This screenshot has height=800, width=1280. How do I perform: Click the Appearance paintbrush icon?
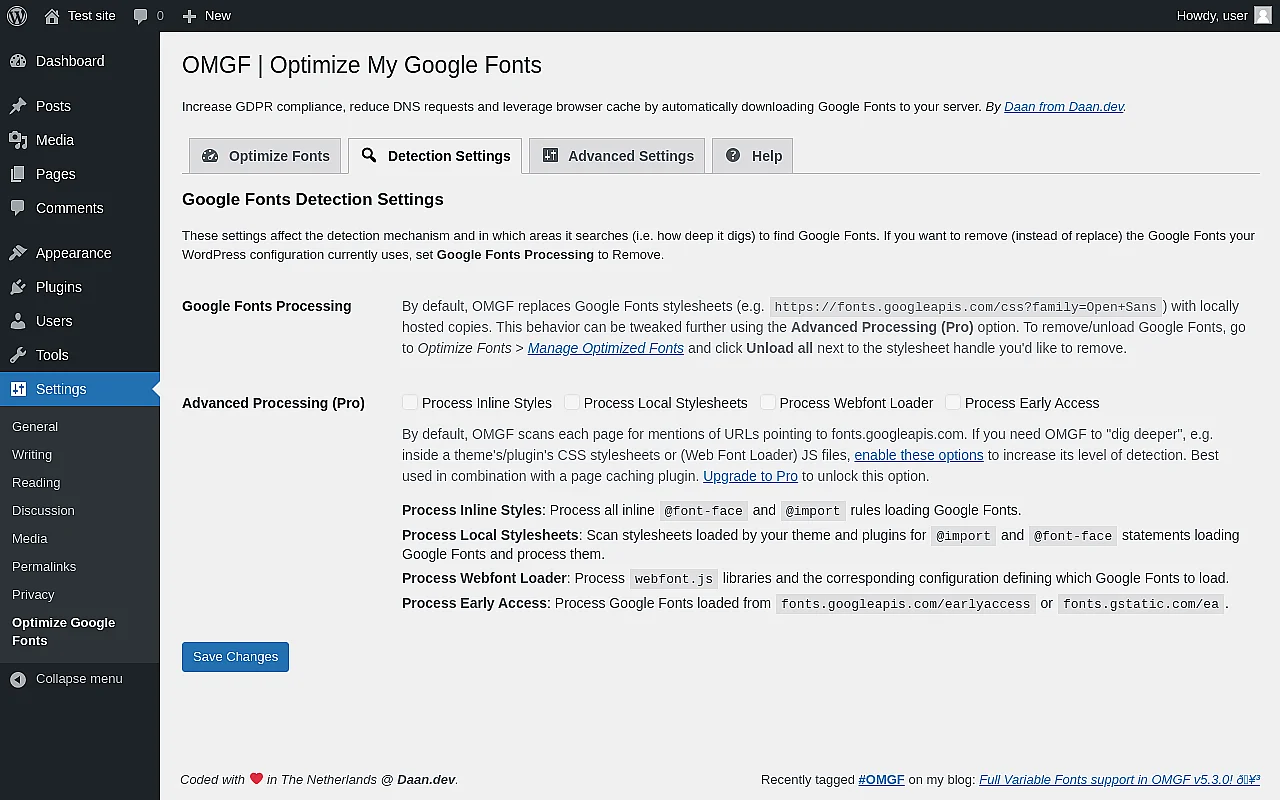(18, 253)
